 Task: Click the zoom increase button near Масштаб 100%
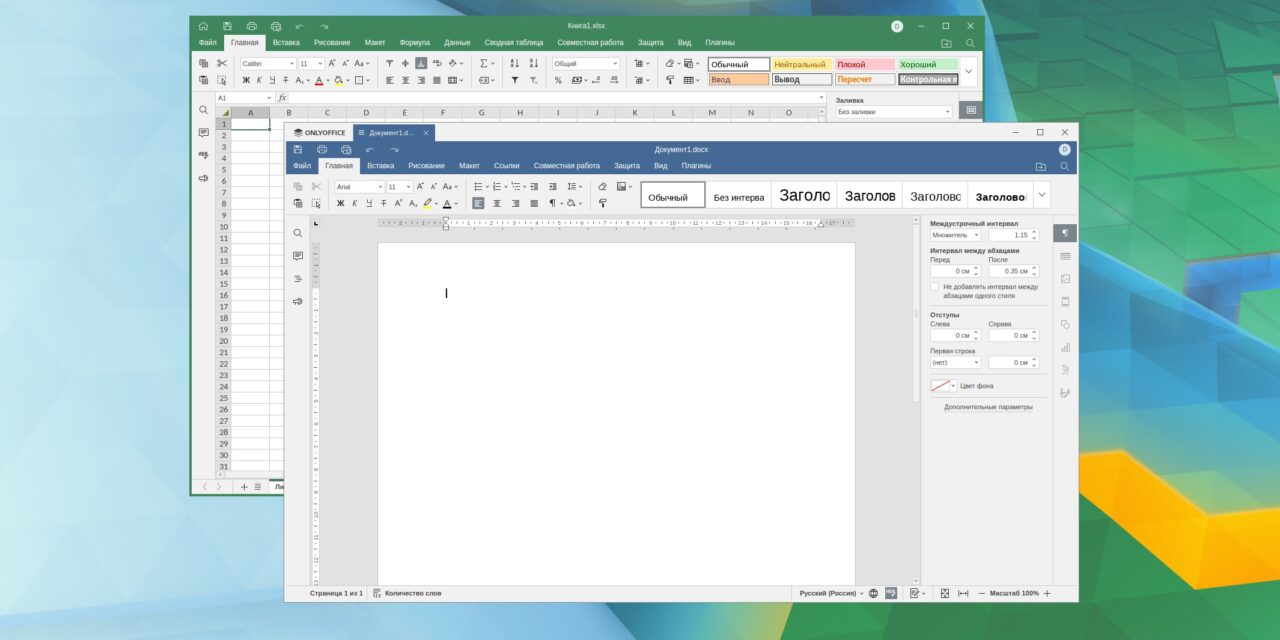(x=1047, y=592)
